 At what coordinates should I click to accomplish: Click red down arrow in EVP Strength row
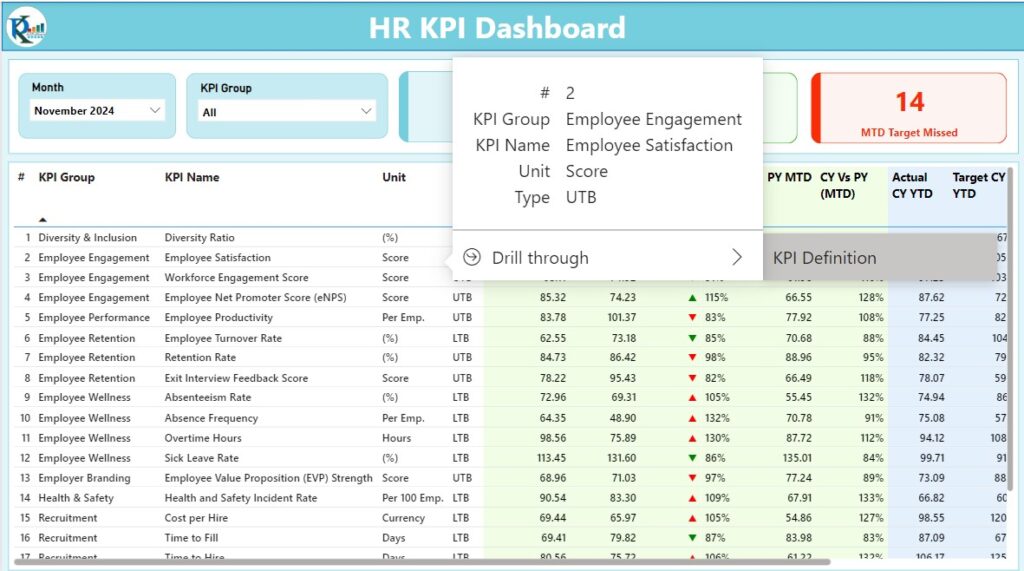coord(692,478)
